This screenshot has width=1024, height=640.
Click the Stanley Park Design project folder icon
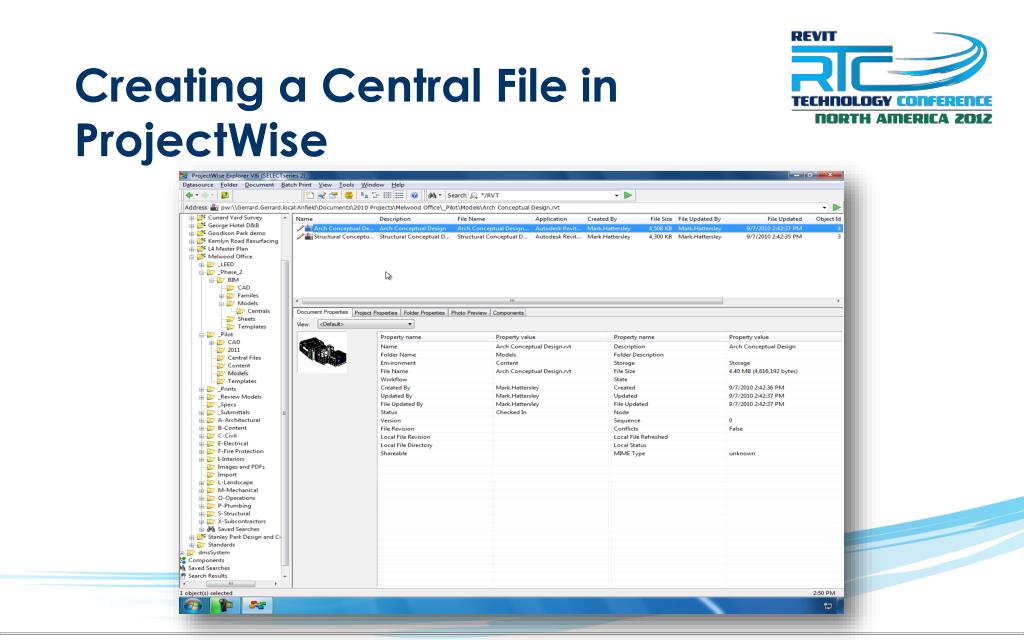[x=201, y=537]
